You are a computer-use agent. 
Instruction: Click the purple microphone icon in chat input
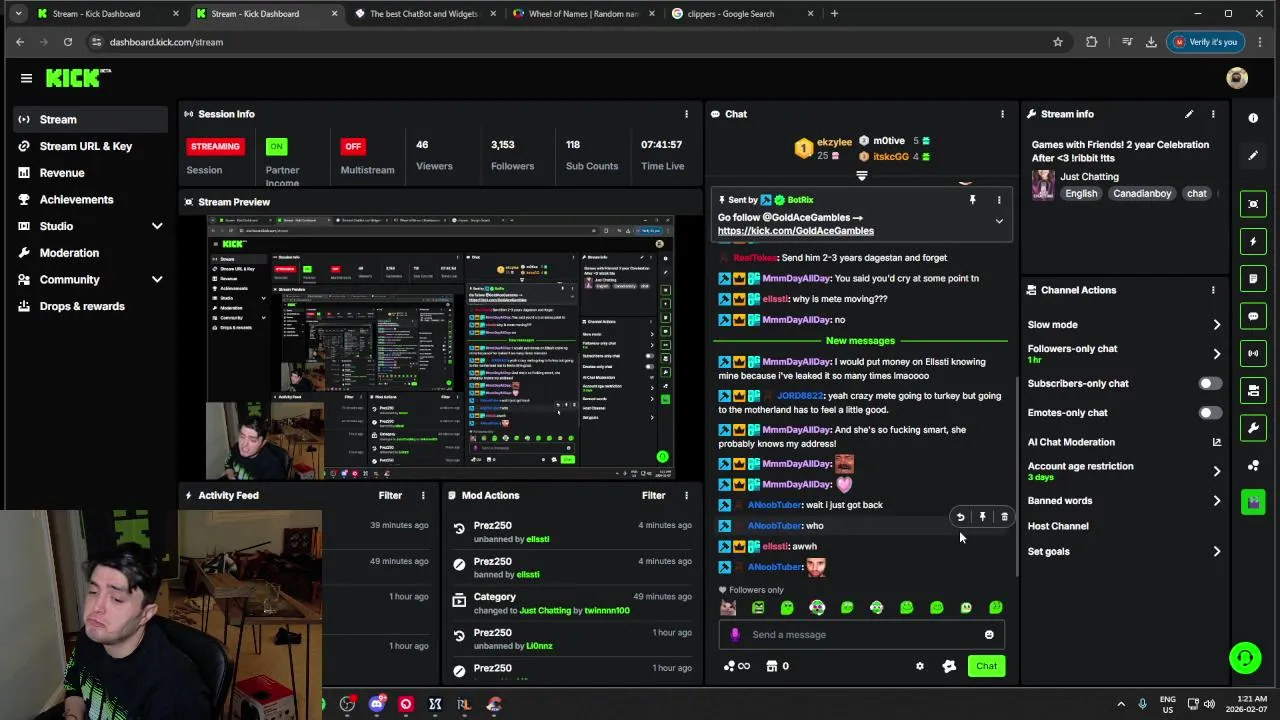tap(735, 634)
